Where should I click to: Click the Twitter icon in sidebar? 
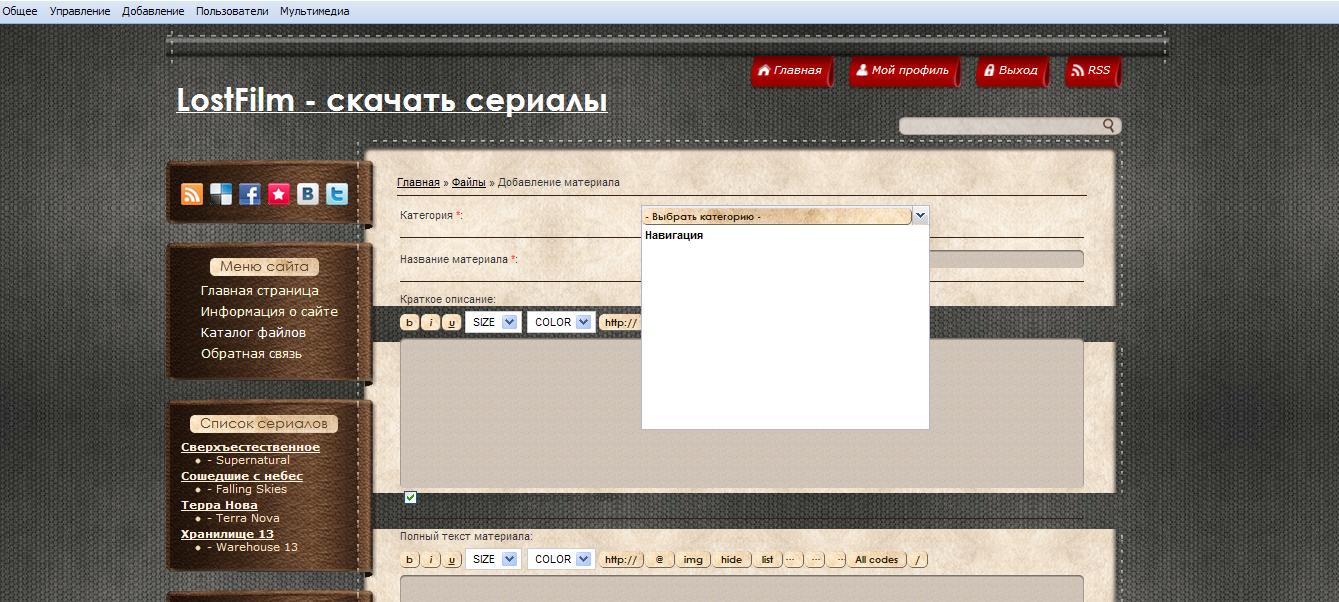pos(337,195)
